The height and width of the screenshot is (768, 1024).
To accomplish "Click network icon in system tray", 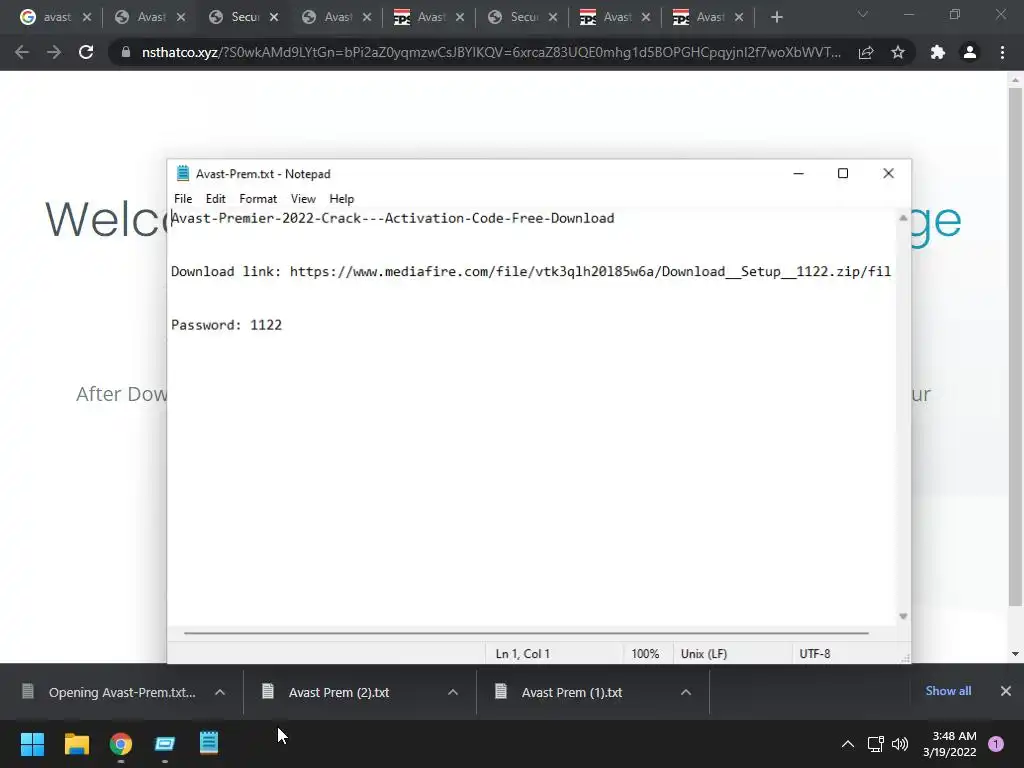I will coord(875,744).
